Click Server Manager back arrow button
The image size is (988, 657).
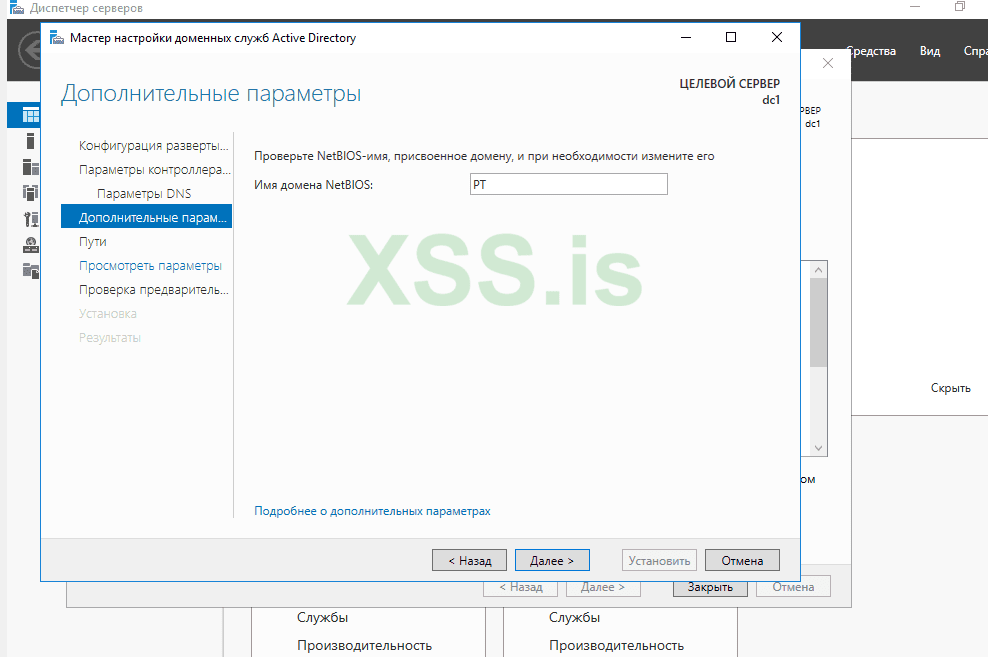(x=29, y=50)
